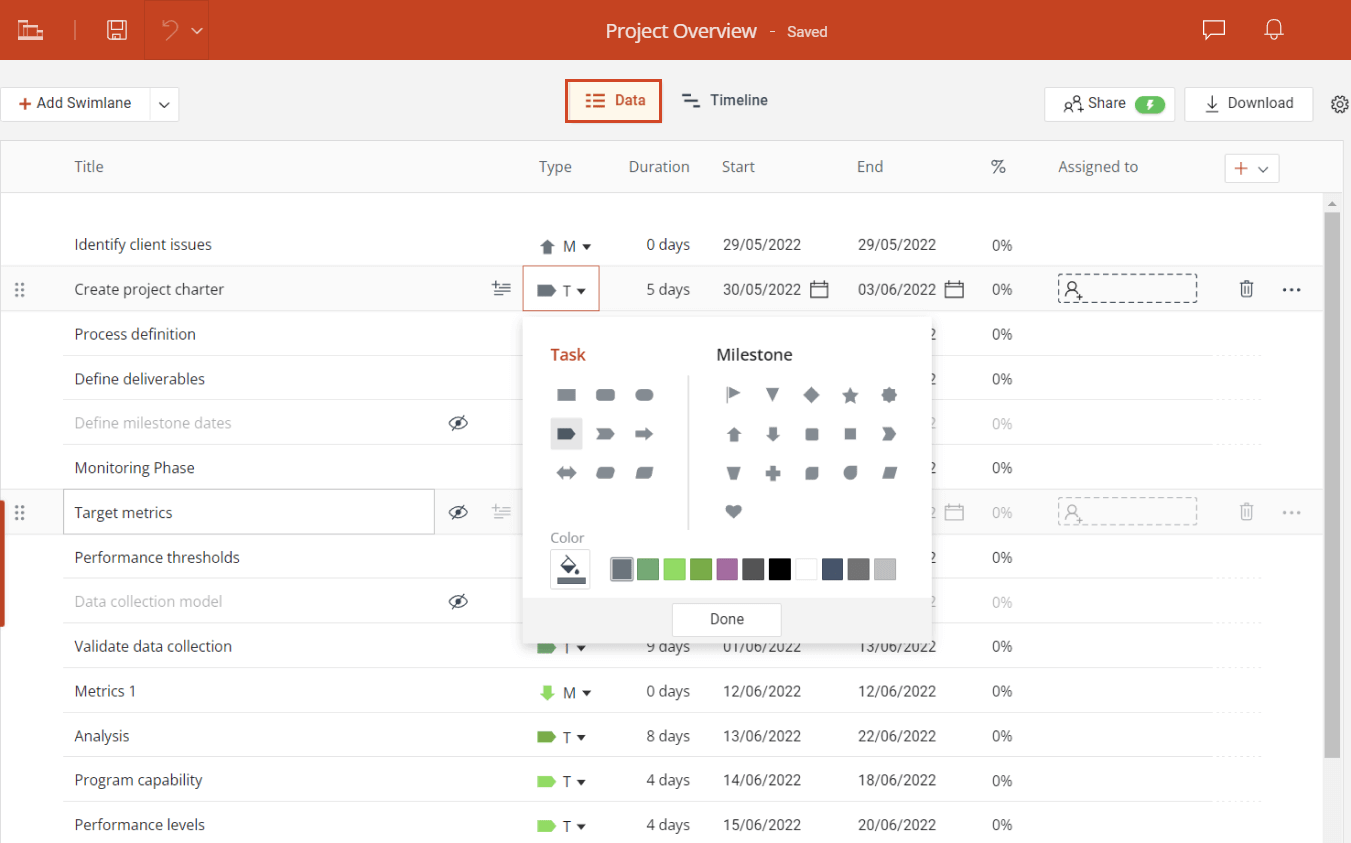
Task: Select the star milestone shape
Action: [850, 394]
